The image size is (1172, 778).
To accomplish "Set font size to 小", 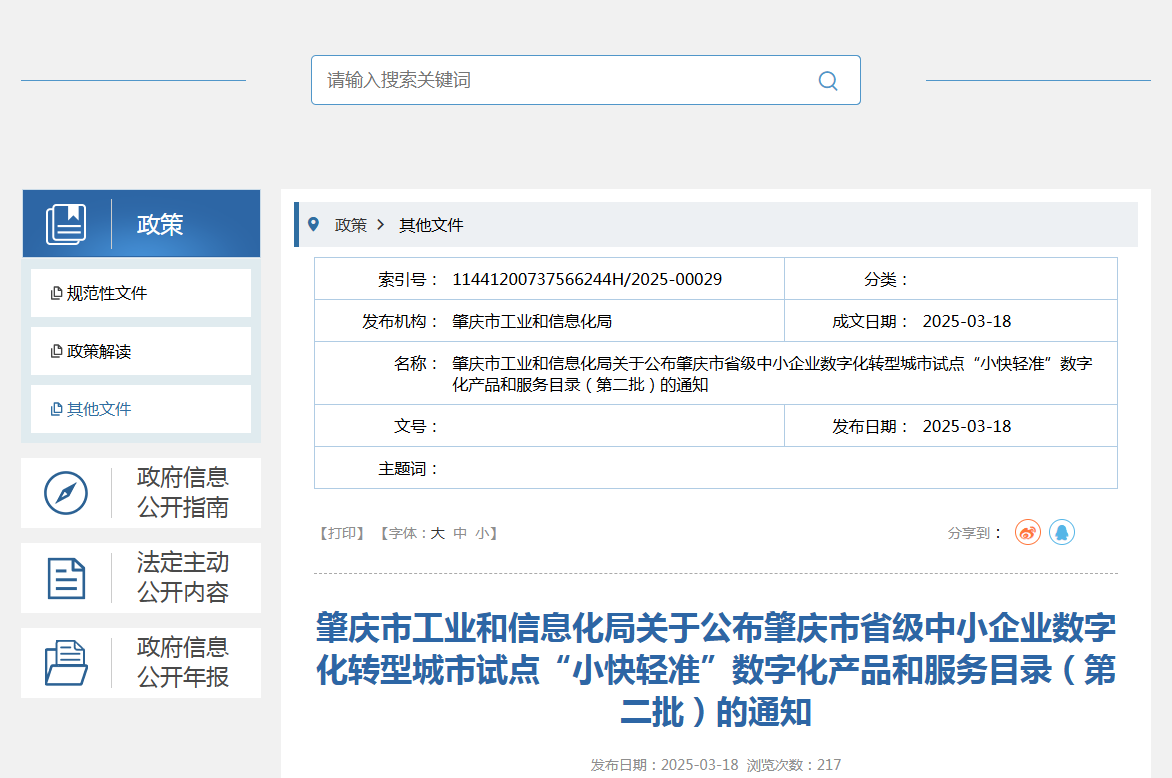I will click(x=482, y=534).
